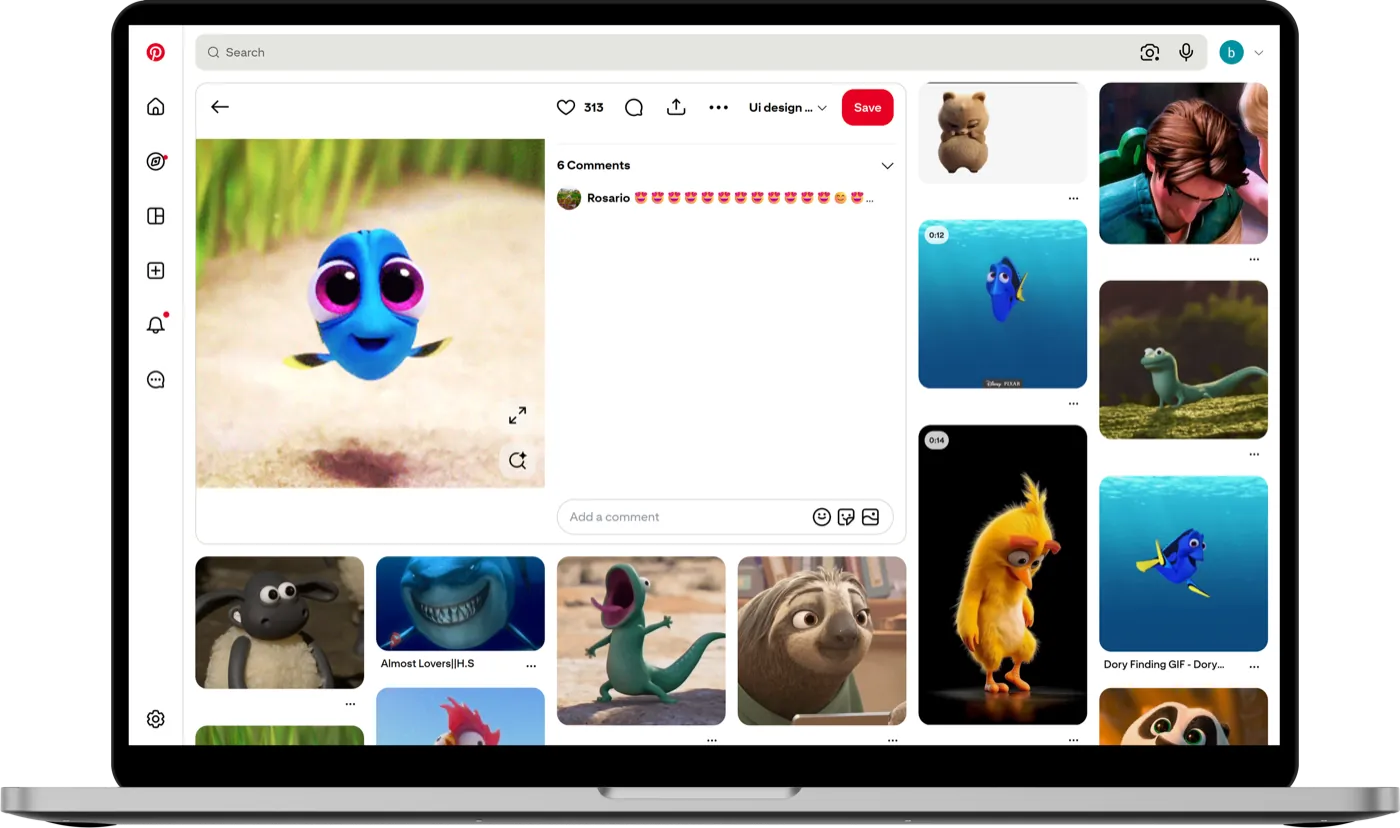Open the main baby Dory image
The image size is (1400, 828).
370,313
